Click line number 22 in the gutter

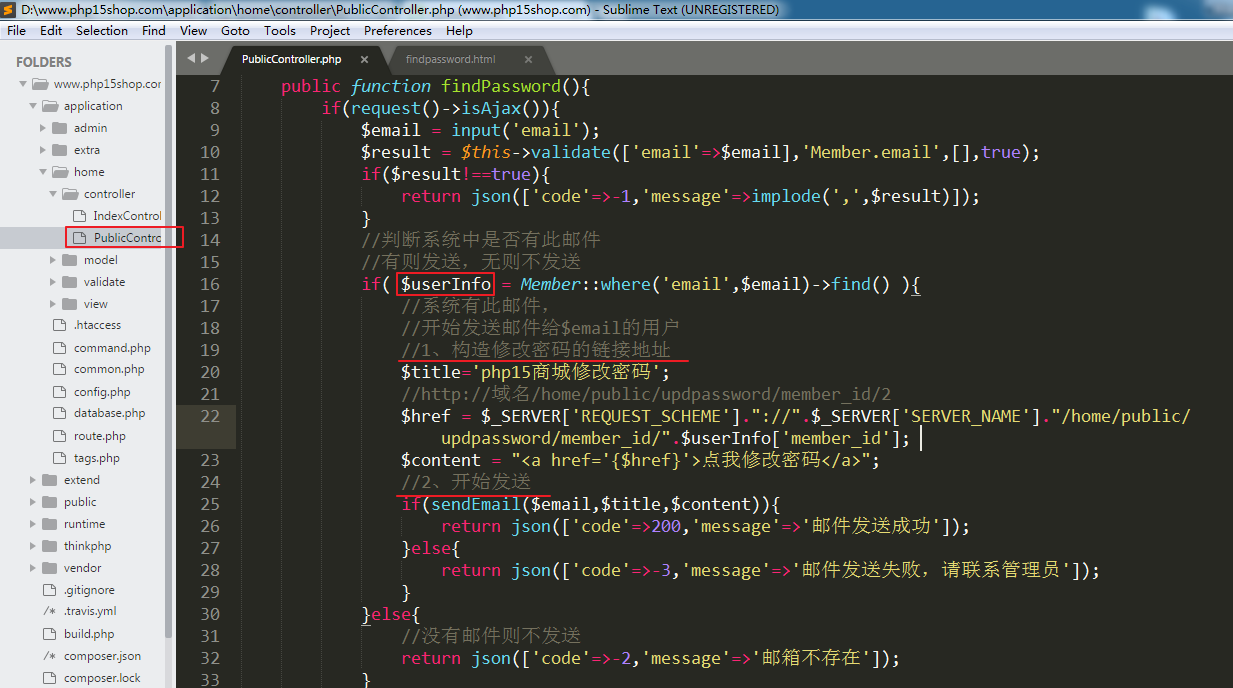209,416
